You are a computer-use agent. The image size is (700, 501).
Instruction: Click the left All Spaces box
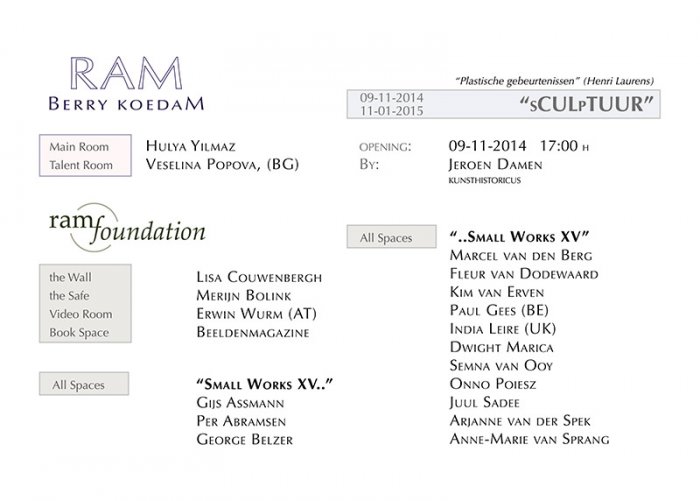point(84,384)
